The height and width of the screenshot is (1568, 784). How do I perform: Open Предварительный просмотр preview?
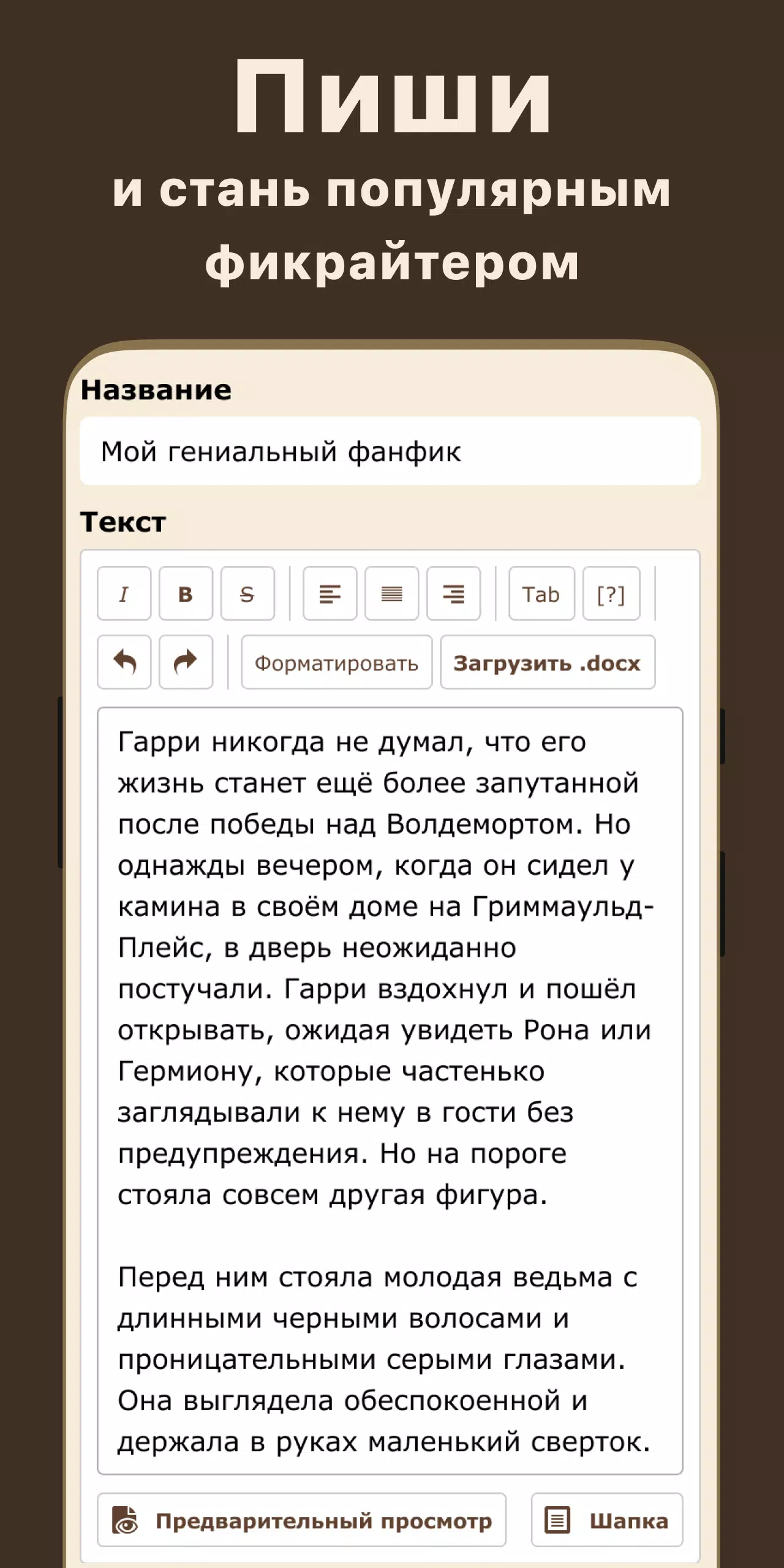point(301,1520)
